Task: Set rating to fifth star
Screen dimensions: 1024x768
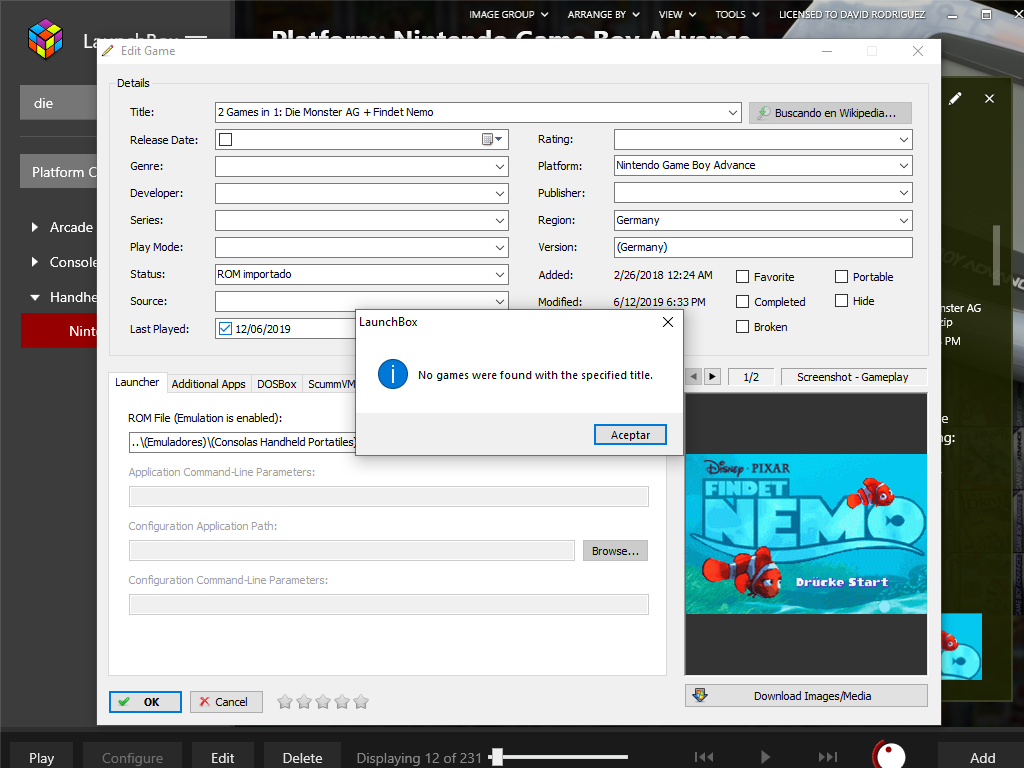Action: (x=360, y=702)
